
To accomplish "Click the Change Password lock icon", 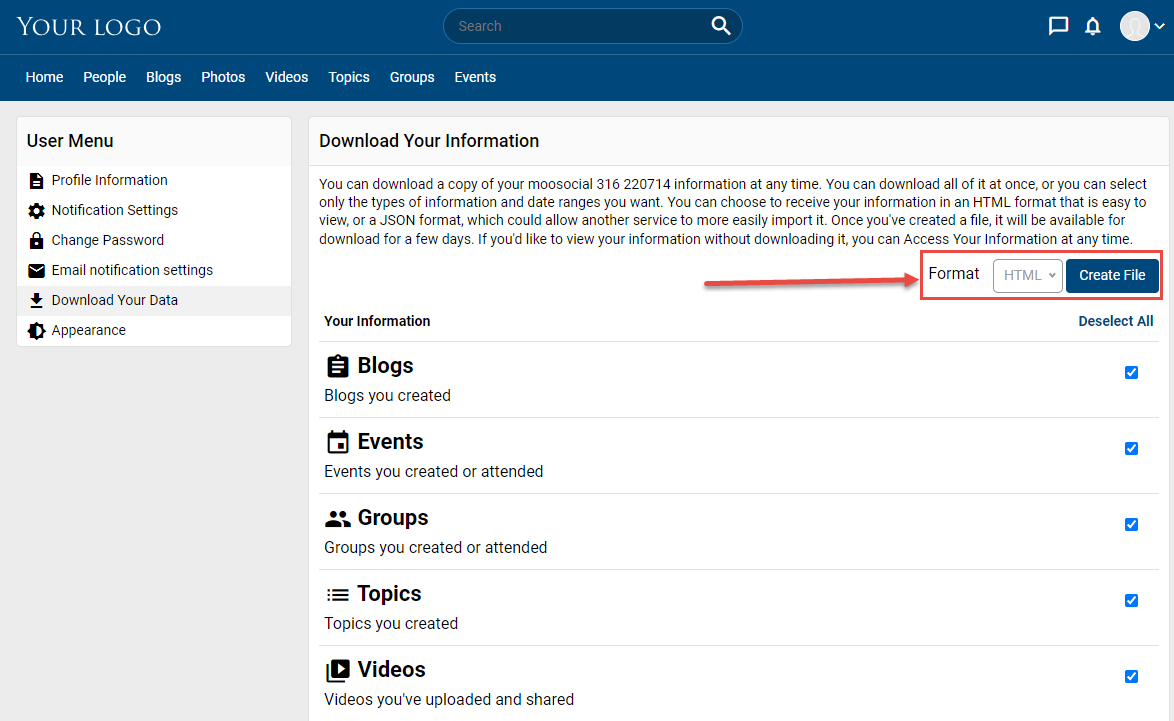I will pos(36,240).
